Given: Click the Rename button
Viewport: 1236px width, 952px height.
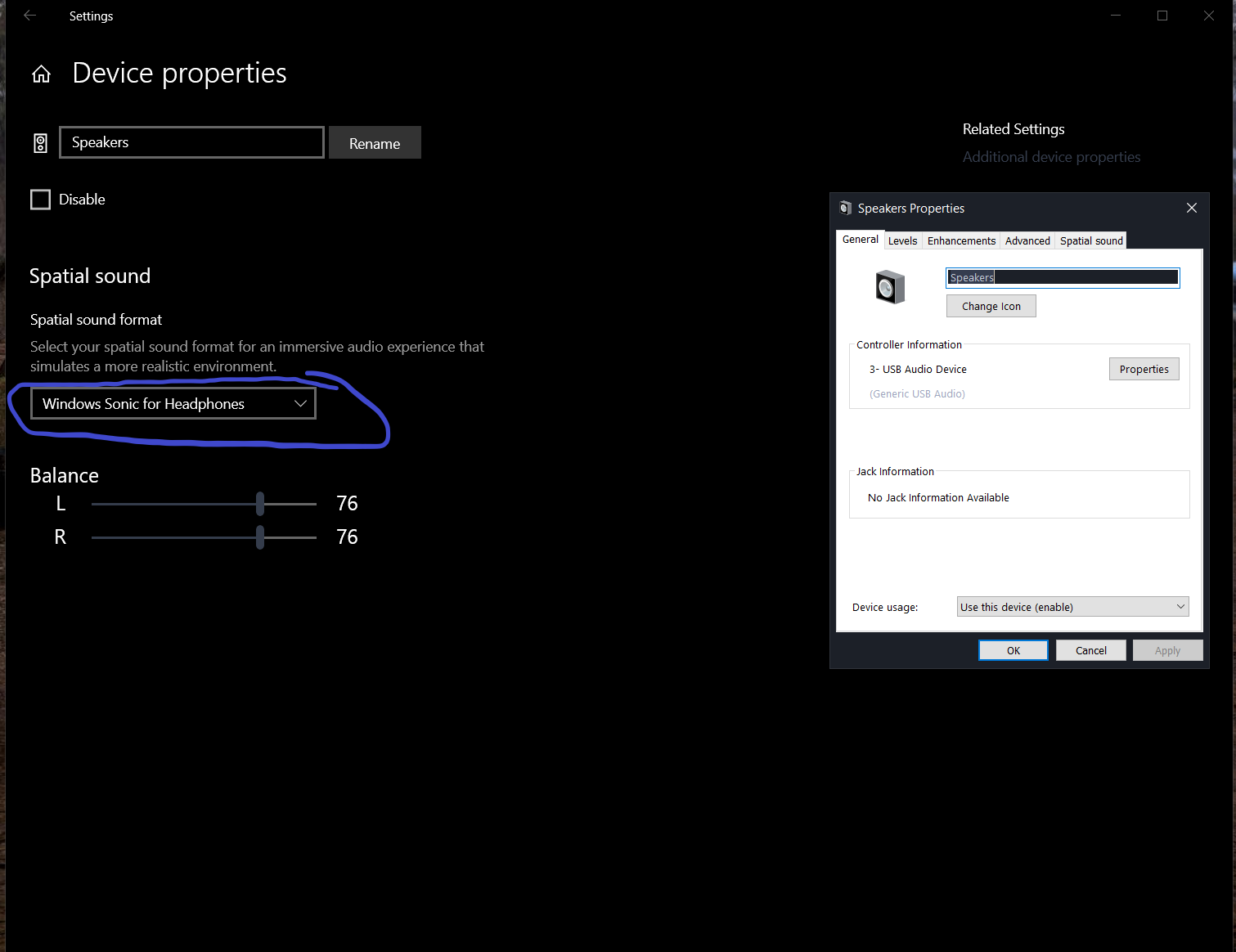Looking at the screenshot, I should pyautogui.click(x=375, y=142).
